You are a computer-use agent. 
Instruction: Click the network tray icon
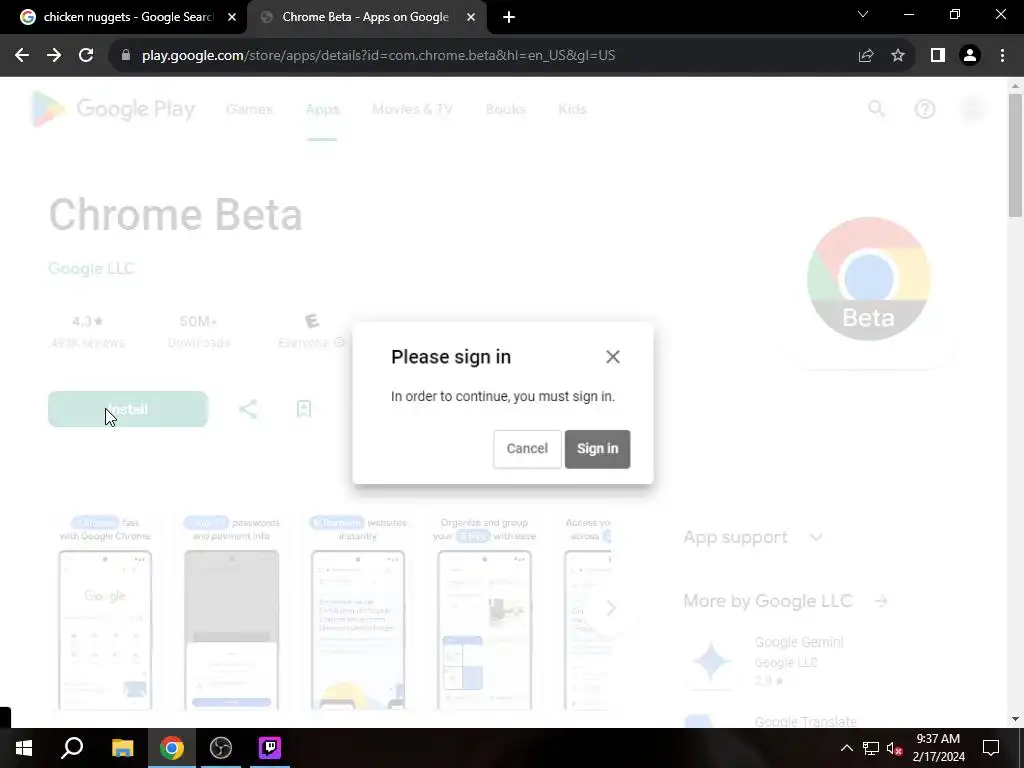pyautogui.click(x=871, y=748)
